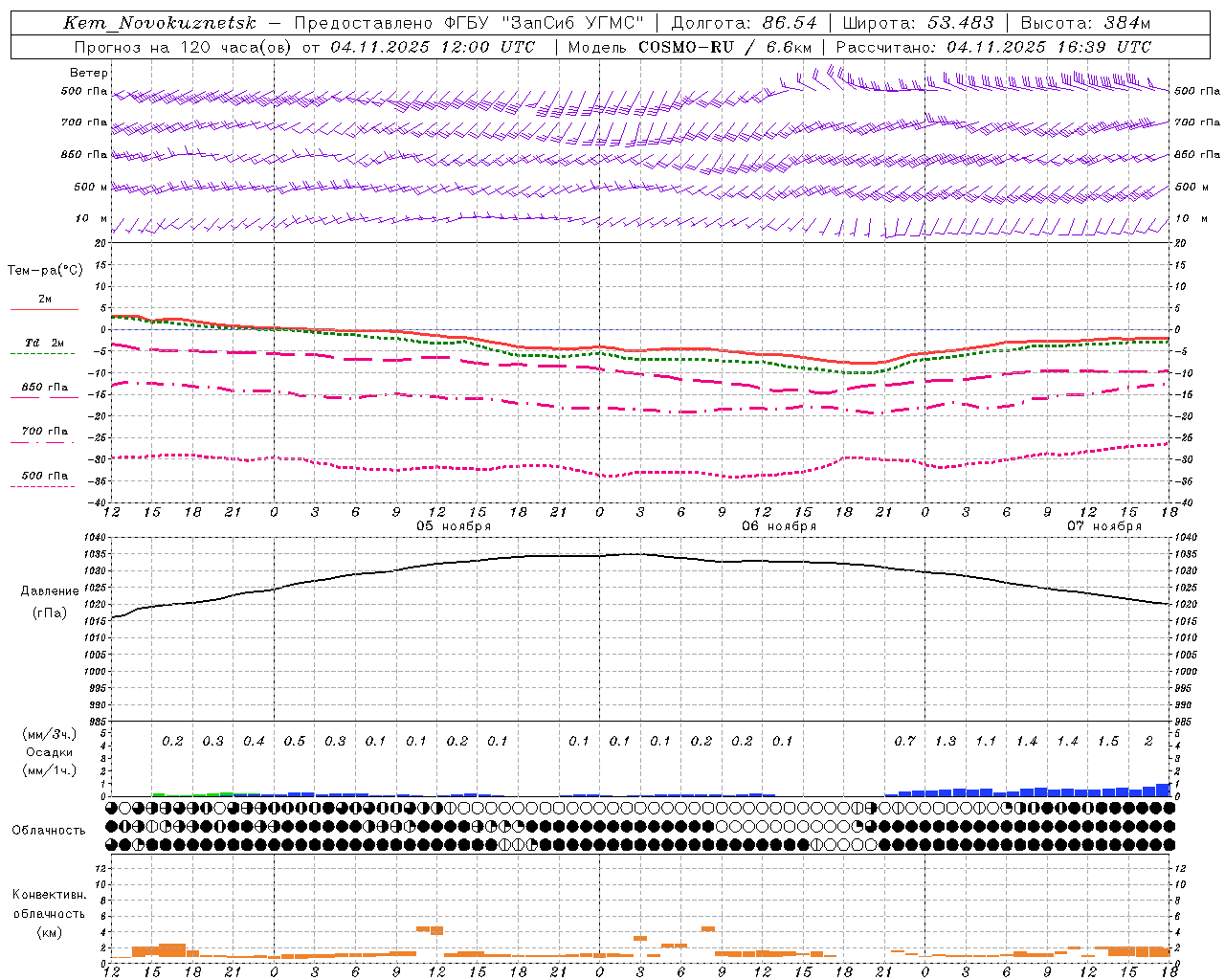Image resolution: width=1225 pixels, height=980 pixels.
Task: Click the '850 гПа' temperature legend entry
Action: click(45, 388)
